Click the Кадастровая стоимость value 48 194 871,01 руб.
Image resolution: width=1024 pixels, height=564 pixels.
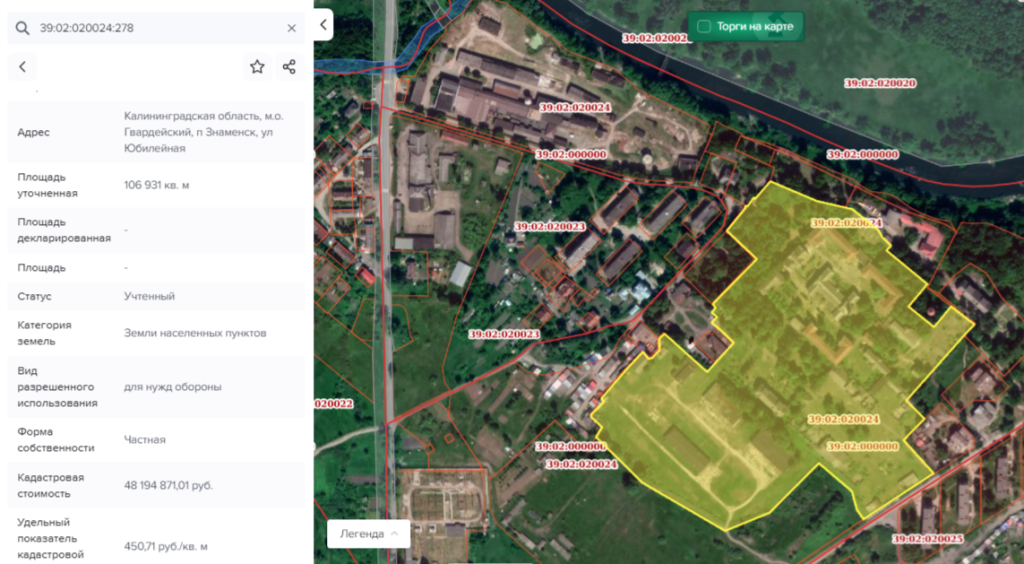coord(168,485)
